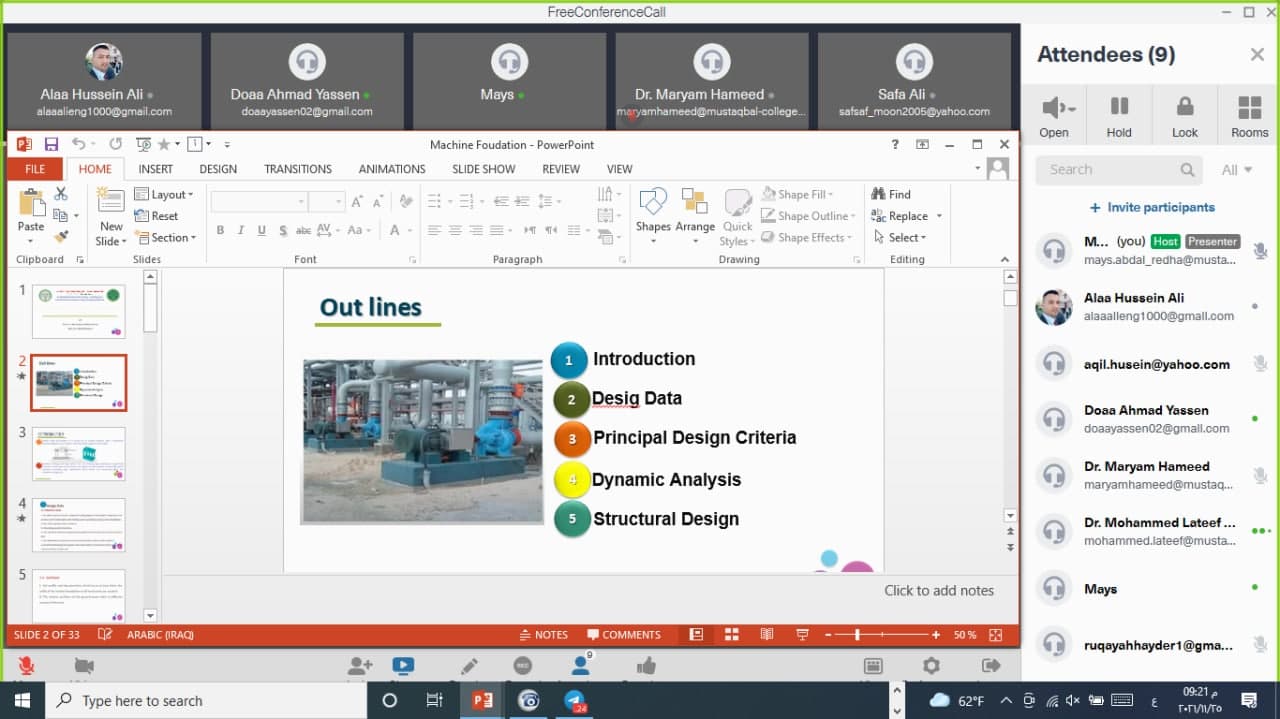The height and width of the screenshot is (719, 1280).
Task: Click the thumbs up reaction icon
Action: pos(646,666)
